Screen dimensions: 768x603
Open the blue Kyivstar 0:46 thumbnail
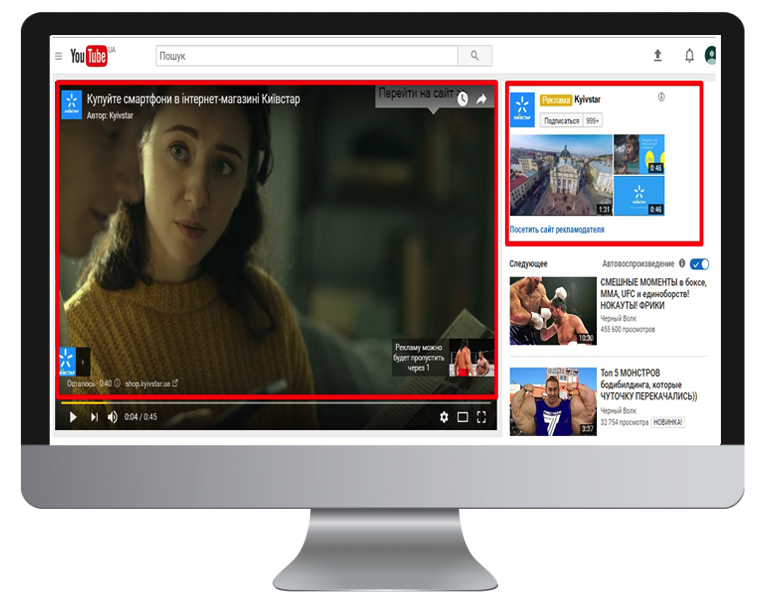pyautogui.click(x=639, y=196)
